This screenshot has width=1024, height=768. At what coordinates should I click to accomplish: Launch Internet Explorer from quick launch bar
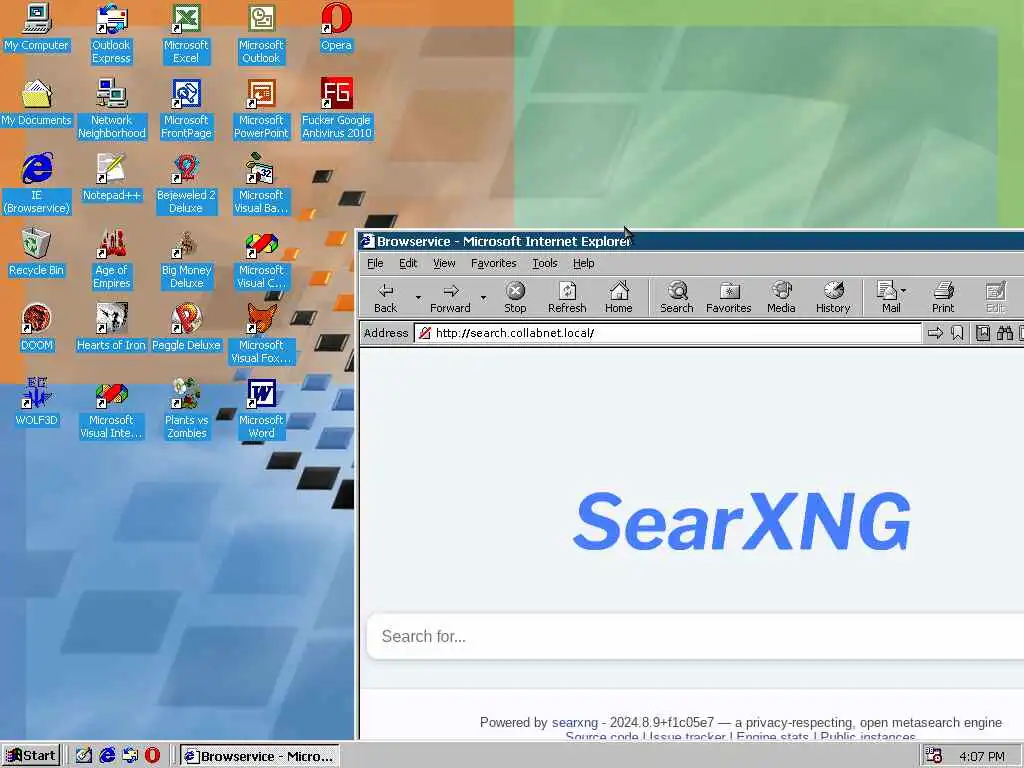(x=107, y=756)
